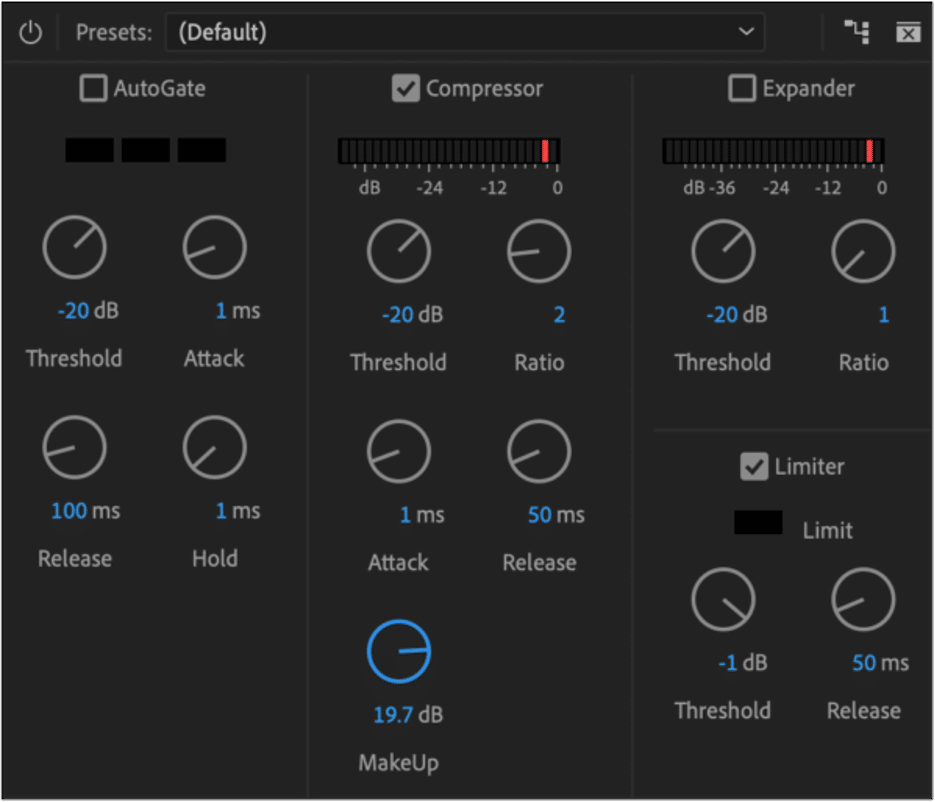The image size is (935, 802).
Task: Enable the AutoGate checkbox
Action: point(92,88)
